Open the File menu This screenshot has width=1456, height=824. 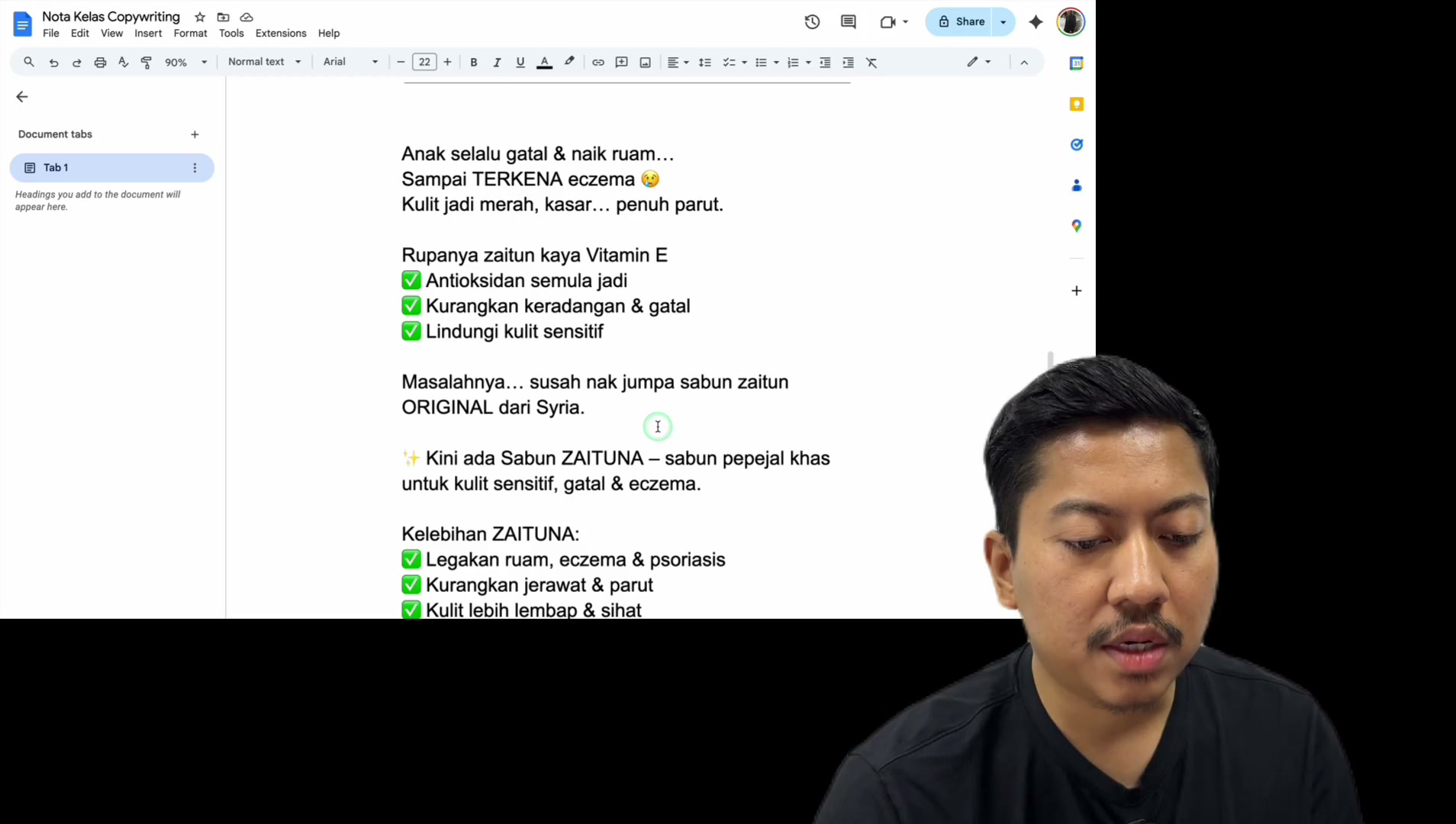tap(51, 34)
